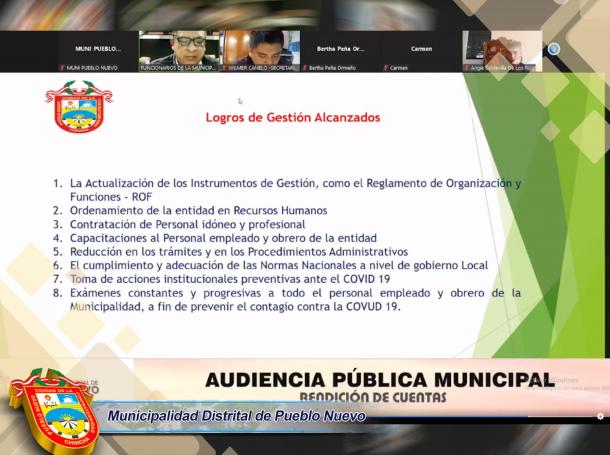Click the 'Logros de Gestión Alcanzados' slide title

pyautogui.click(x=293, y=117)
